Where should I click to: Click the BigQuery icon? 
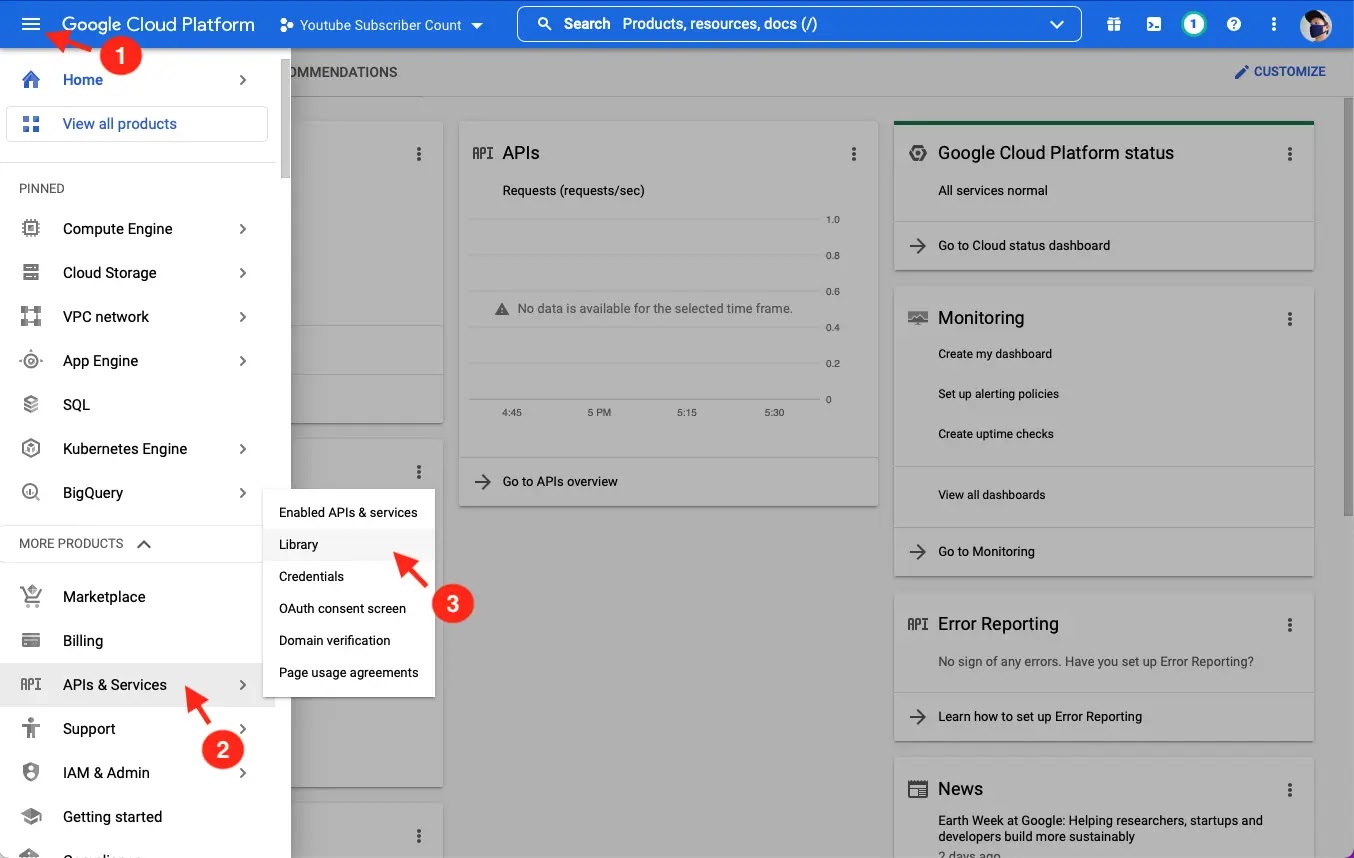pyautogui.click(x=31, y=493)
